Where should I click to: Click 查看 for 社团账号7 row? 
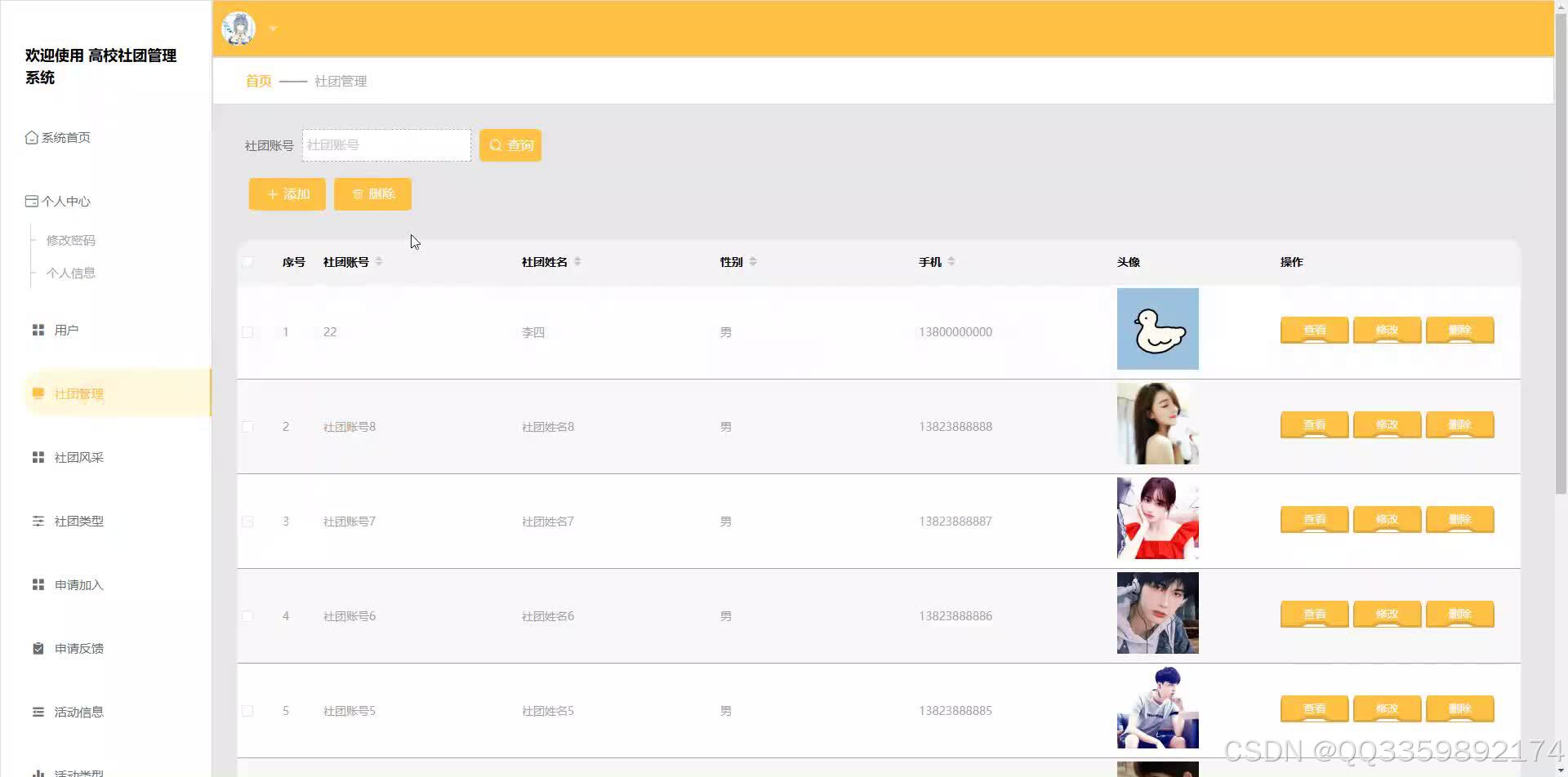(x=1315, y=519)
